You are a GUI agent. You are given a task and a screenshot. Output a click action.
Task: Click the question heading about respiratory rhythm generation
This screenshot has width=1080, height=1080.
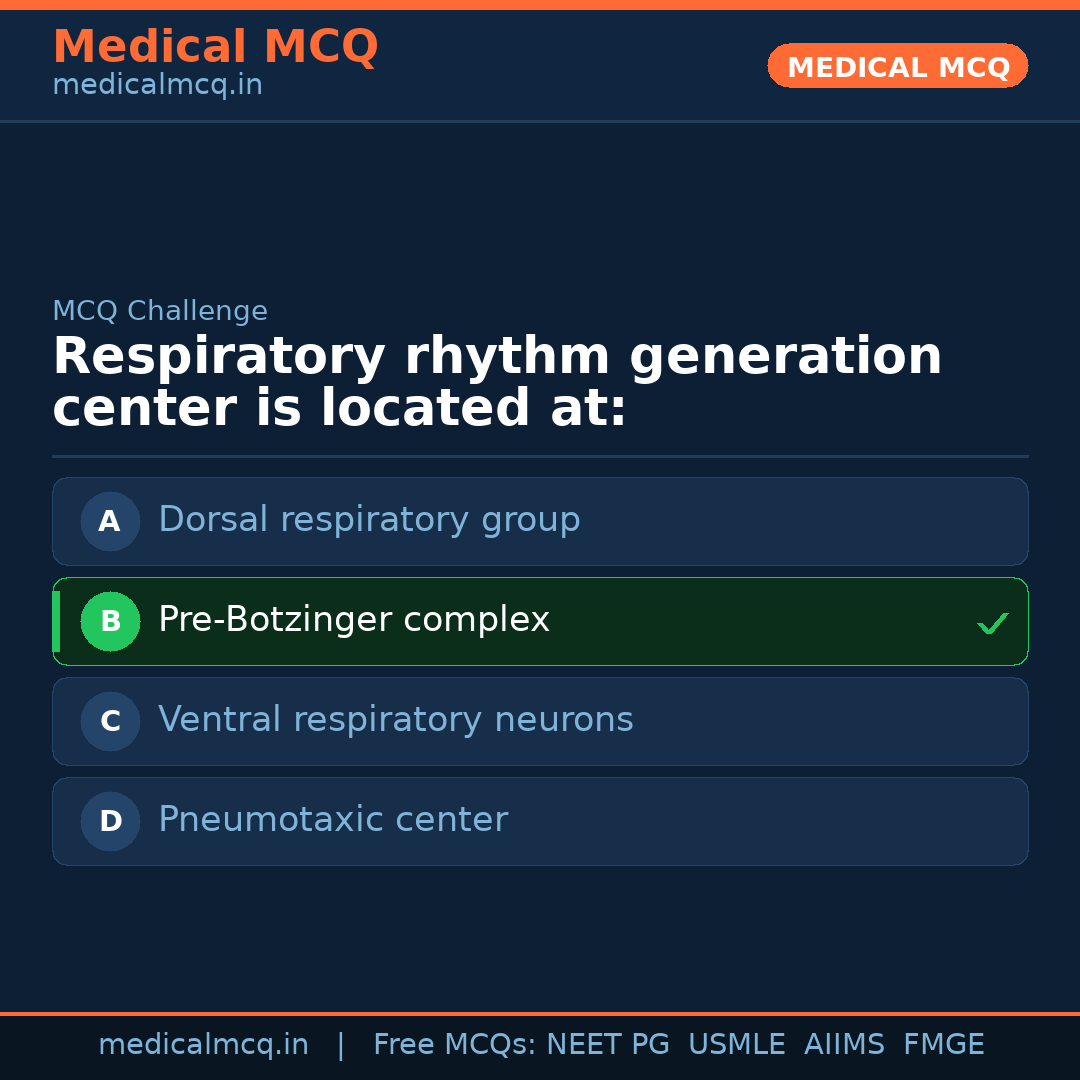(497, 383)
